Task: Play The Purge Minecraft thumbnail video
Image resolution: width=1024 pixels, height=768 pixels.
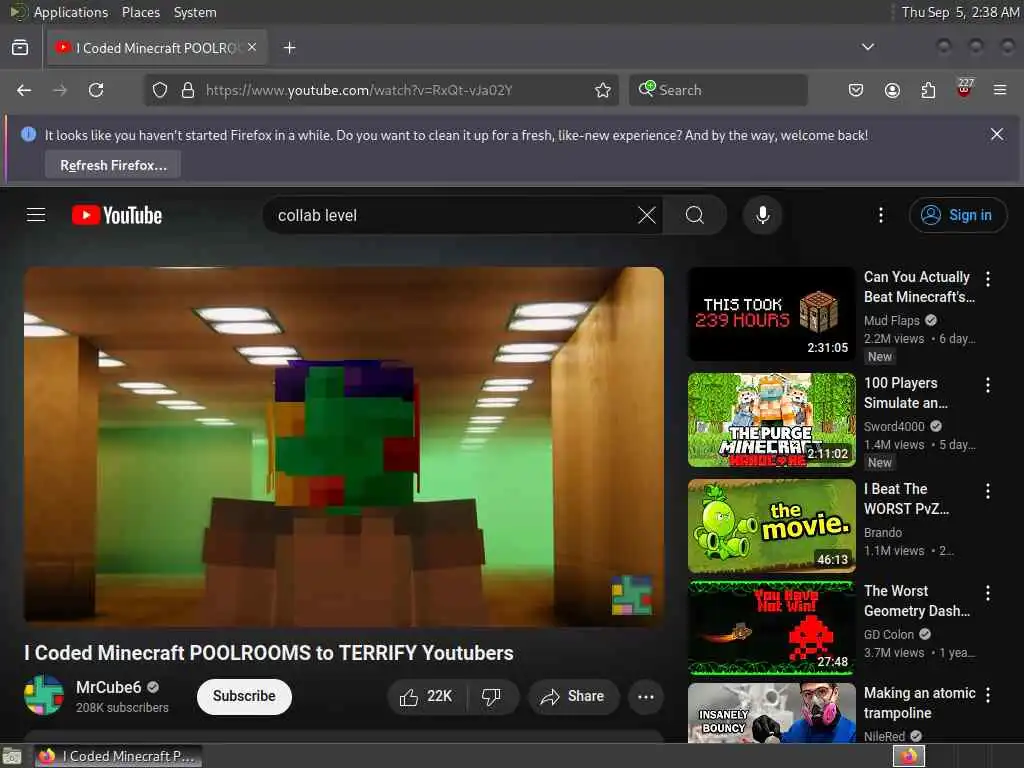Action: [771, 420]
